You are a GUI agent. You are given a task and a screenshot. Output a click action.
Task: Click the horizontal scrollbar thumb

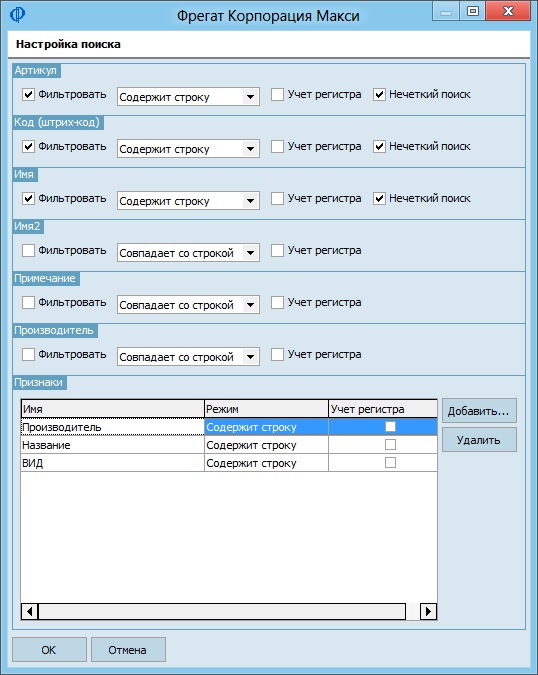(x=222, y=611)
